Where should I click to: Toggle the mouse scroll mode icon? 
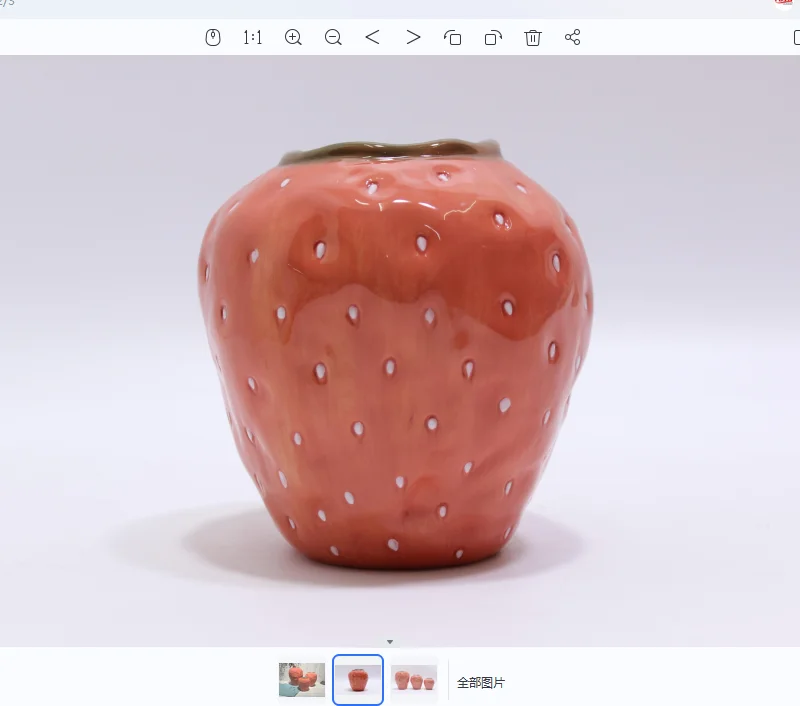pyautogui.click(x=213, y=37)
